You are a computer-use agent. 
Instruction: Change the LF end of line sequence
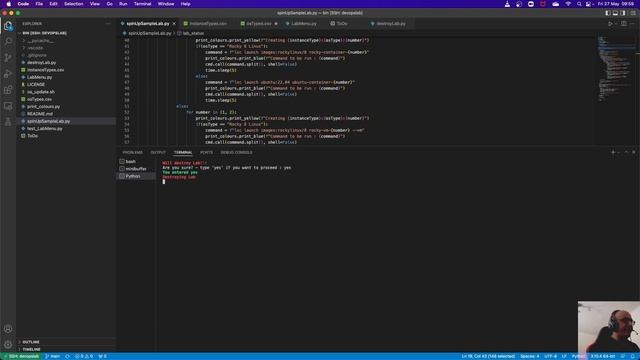[564, 356]
